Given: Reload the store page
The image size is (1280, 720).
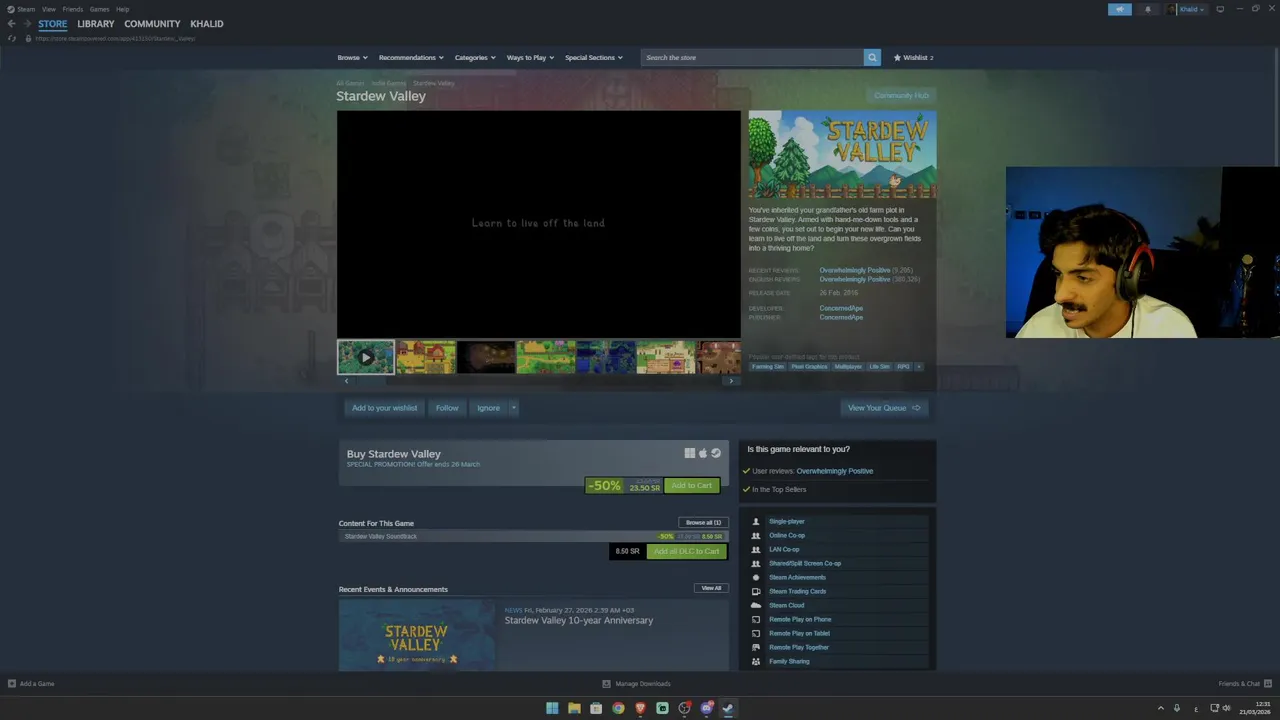Looking at the screenshot, I should coord(12,38).
